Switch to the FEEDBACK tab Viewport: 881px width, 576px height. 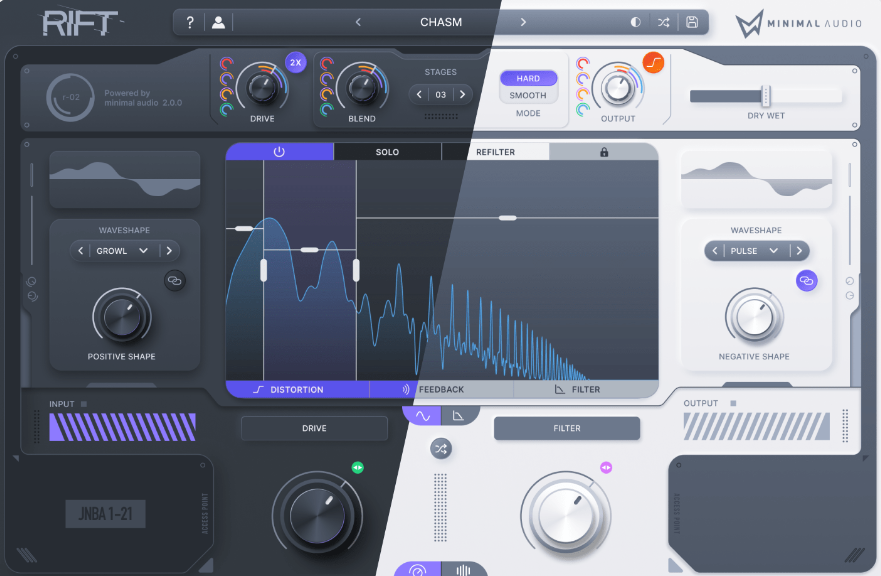click(x=441, y=390)
